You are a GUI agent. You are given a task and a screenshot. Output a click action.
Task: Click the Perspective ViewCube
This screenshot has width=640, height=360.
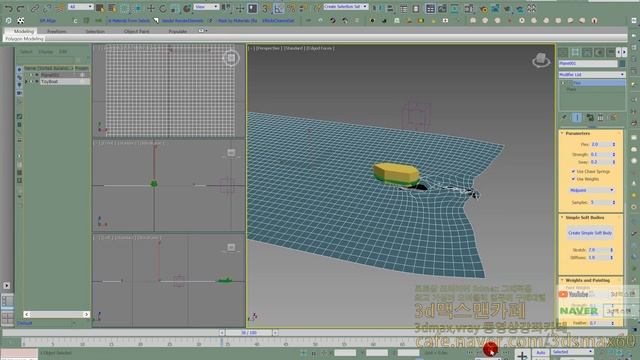click(541, 60)
